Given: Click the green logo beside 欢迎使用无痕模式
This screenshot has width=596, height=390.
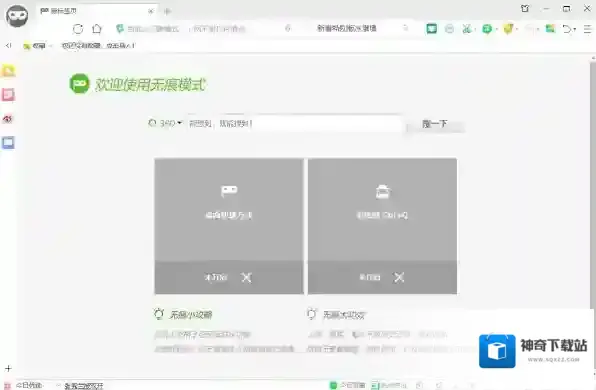Looking at the screenshot, I should point(79,84).
